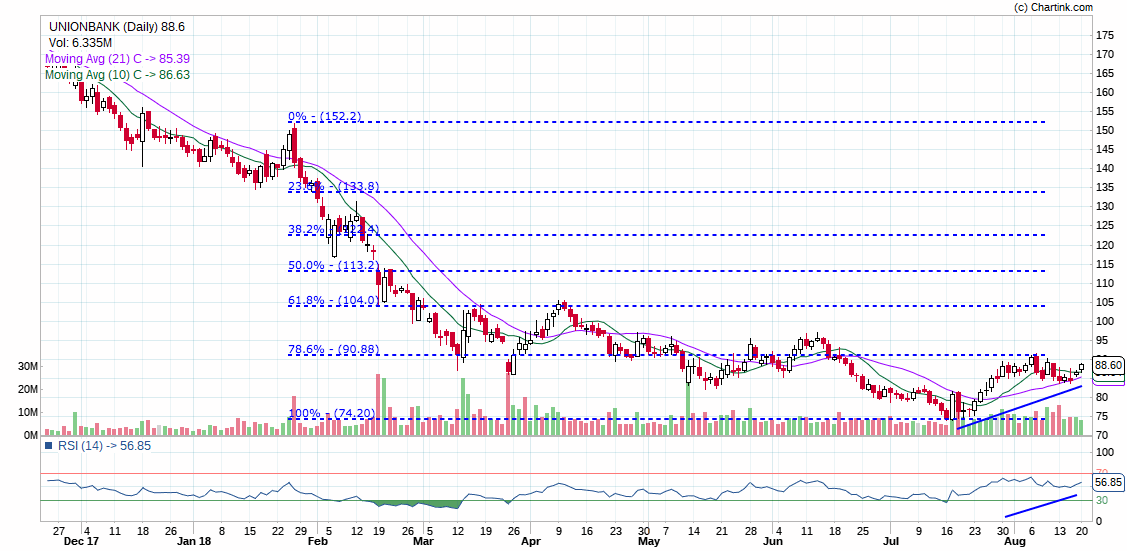Click the 125 price axis label
The height and width of the screenshot is (551, 1127).
[1103, 226]
